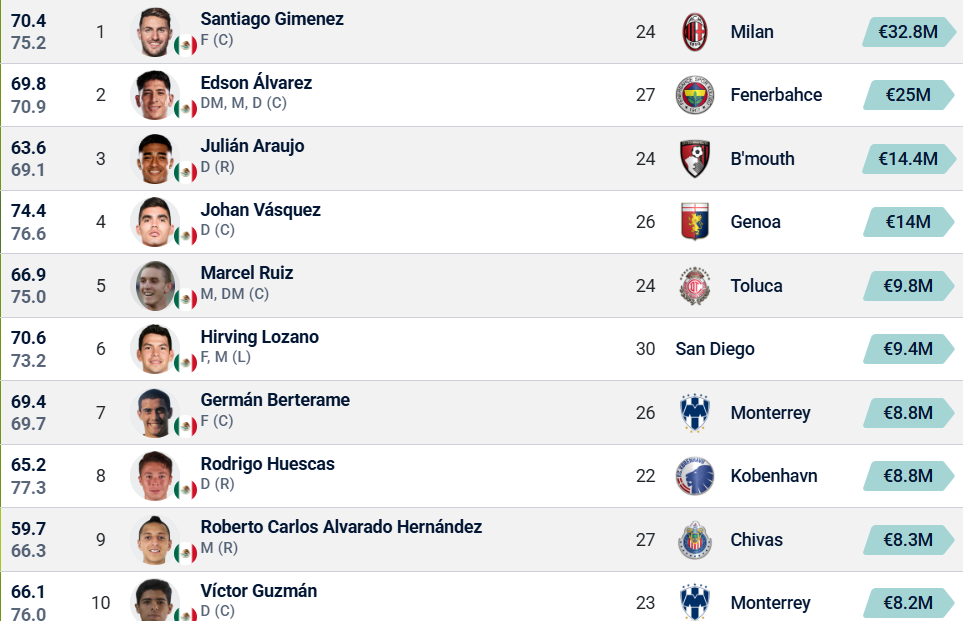Click the San Diego team name
This screenshot has width=965, height=621.
[x=715, y=349]
